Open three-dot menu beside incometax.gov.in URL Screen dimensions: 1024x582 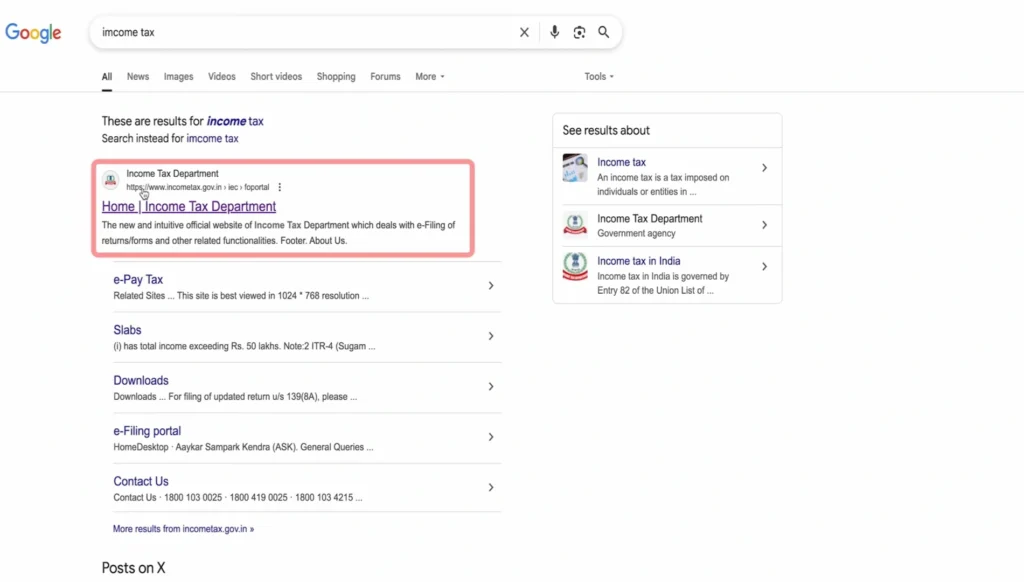[x=280, y=187]
